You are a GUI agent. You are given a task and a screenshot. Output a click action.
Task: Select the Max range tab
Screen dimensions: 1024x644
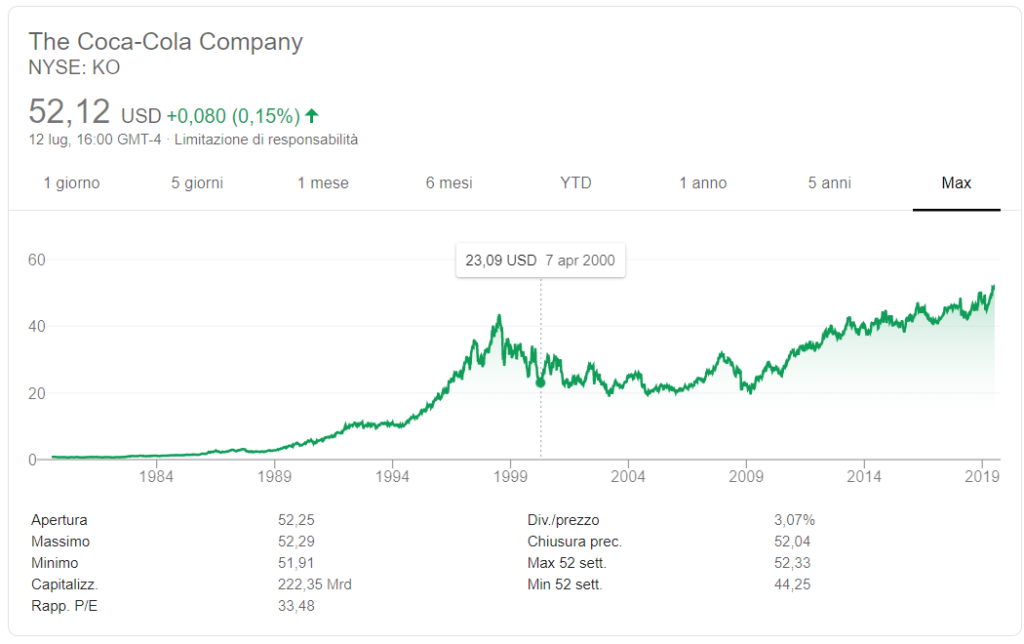coord(956,183)
